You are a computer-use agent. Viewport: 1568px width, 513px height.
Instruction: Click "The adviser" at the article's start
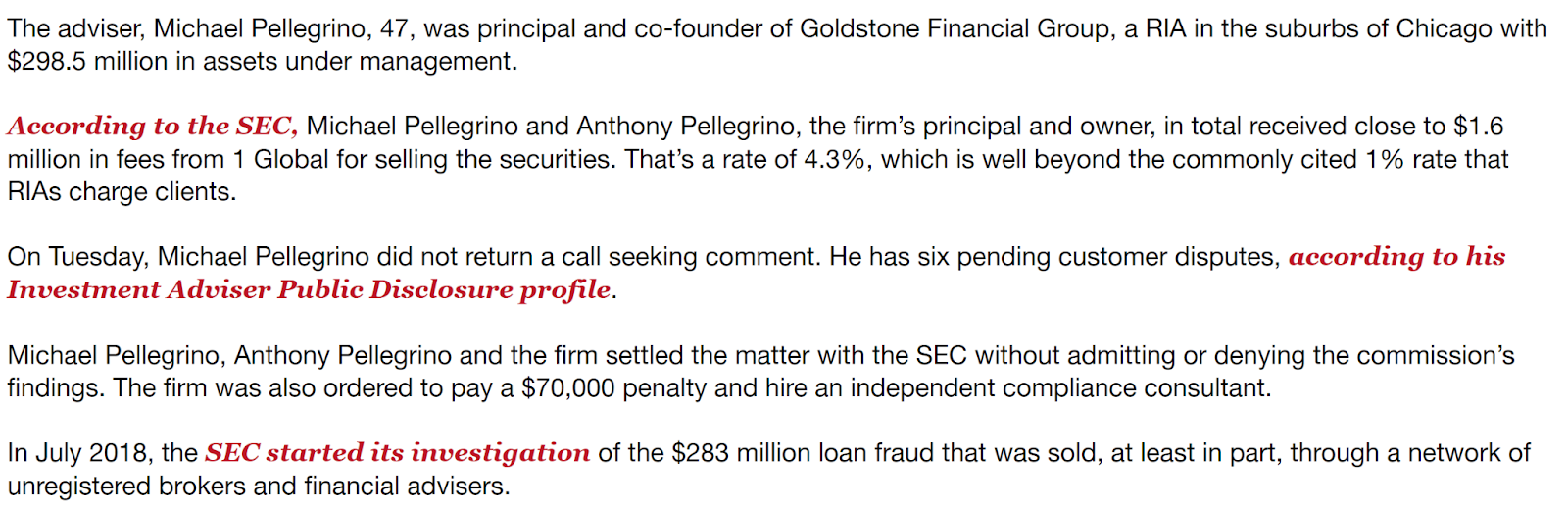(75, 28)
